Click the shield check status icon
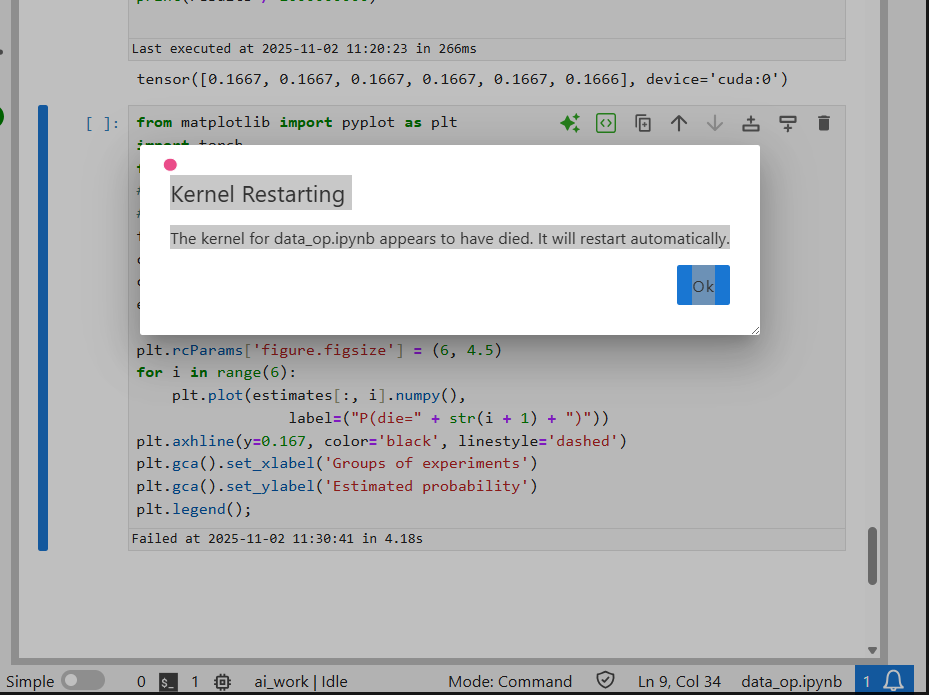Screen dimensions: 929x695 [606, 681]
